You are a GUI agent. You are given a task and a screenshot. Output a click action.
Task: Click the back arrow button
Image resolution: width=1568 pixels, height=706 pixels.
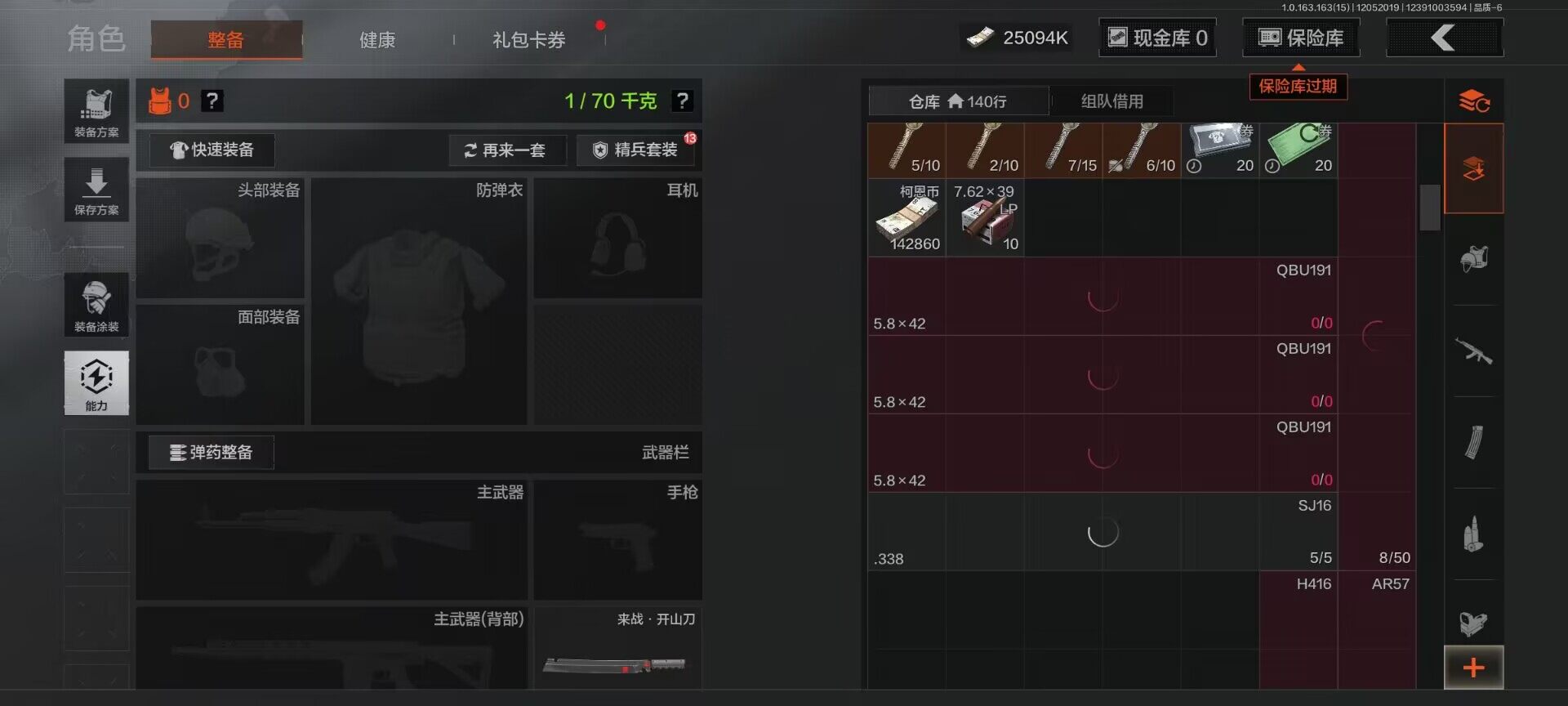click(1444, 38)
